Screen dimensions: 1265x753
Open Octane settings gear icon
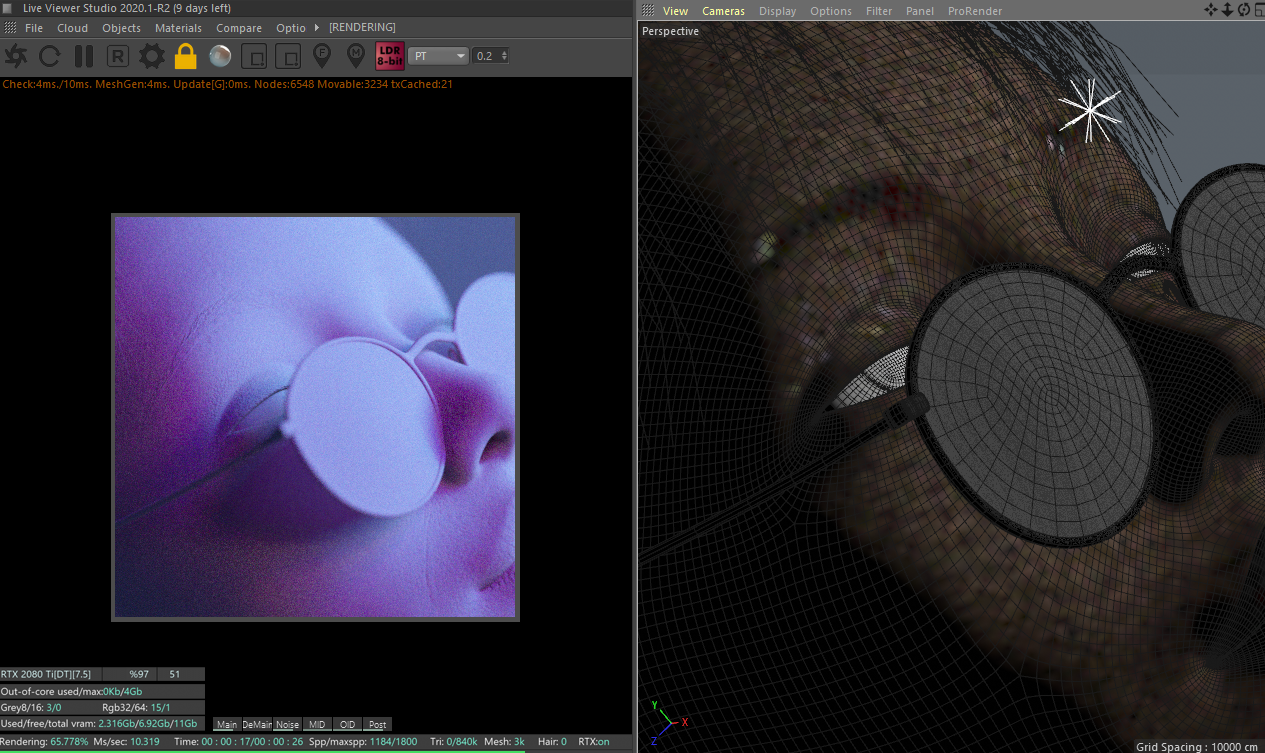click(x=151, y=56)
